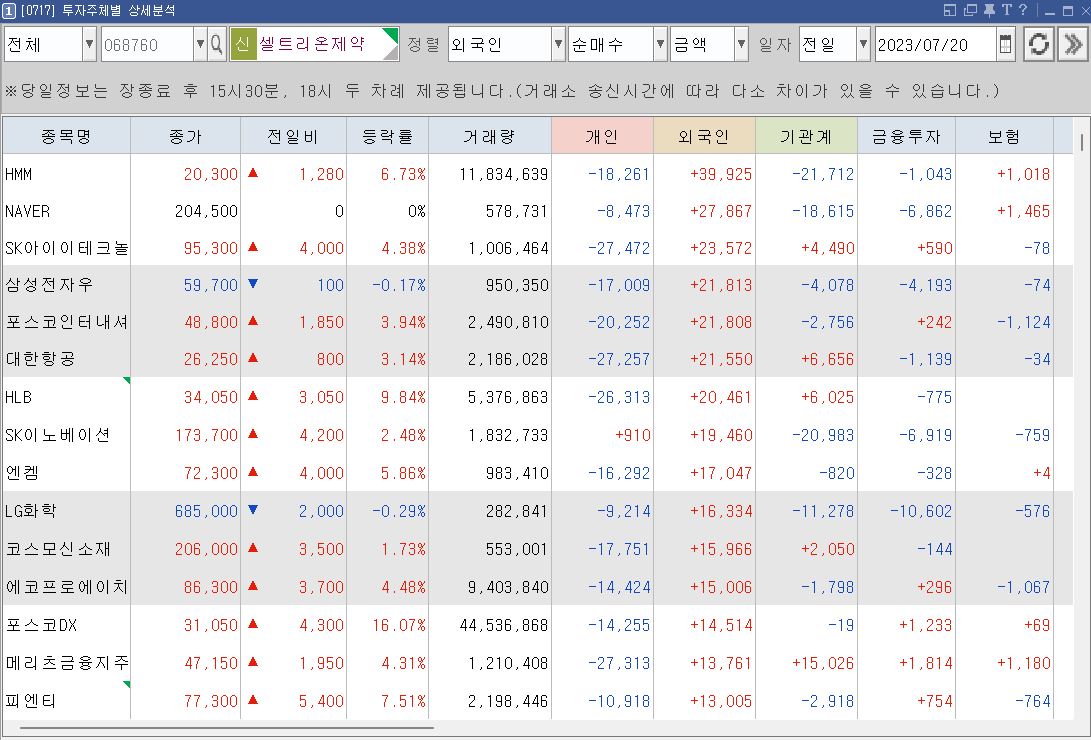Click 엔켐 insurance value +4
The image size is (1091, 740).
click(x=1042, y=473)
